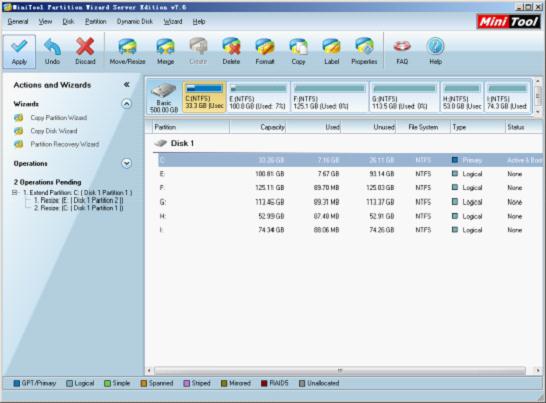
Task: Click the Partition Recovery Wizard icon
Action: point(19,144)
